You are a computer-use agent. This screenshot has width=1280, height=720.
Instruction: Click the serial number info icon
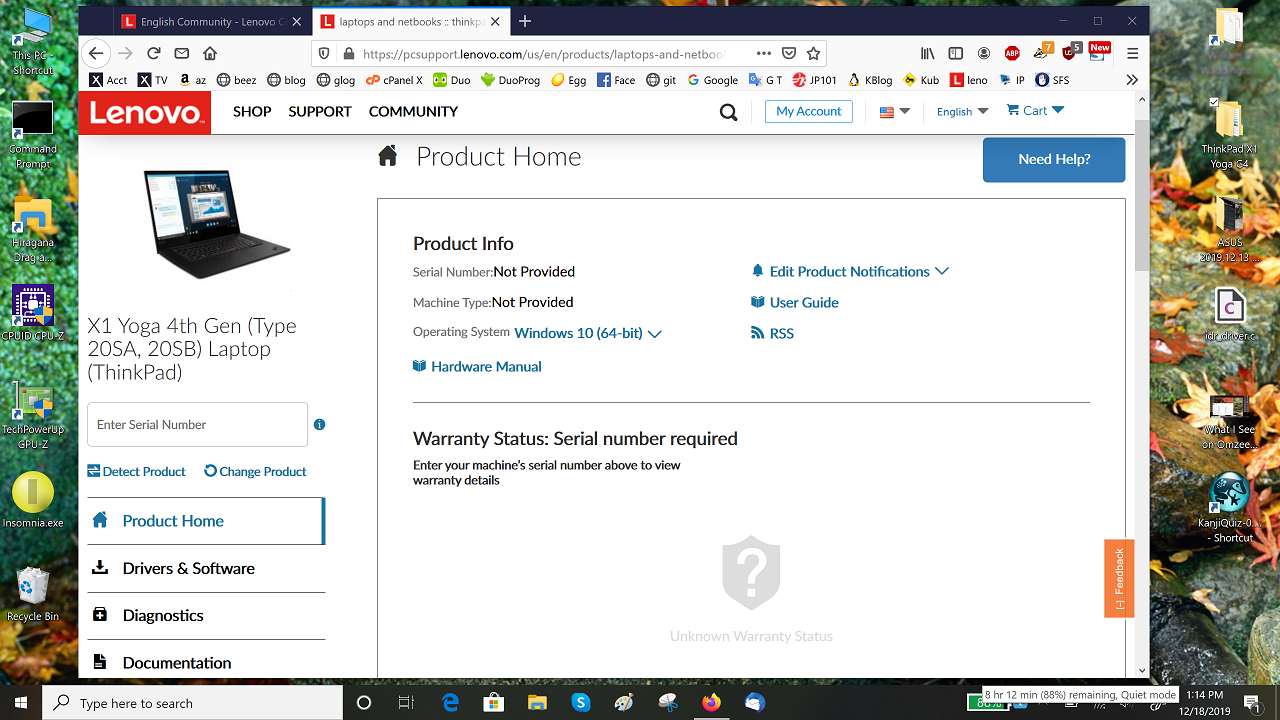tap(319, 424)
